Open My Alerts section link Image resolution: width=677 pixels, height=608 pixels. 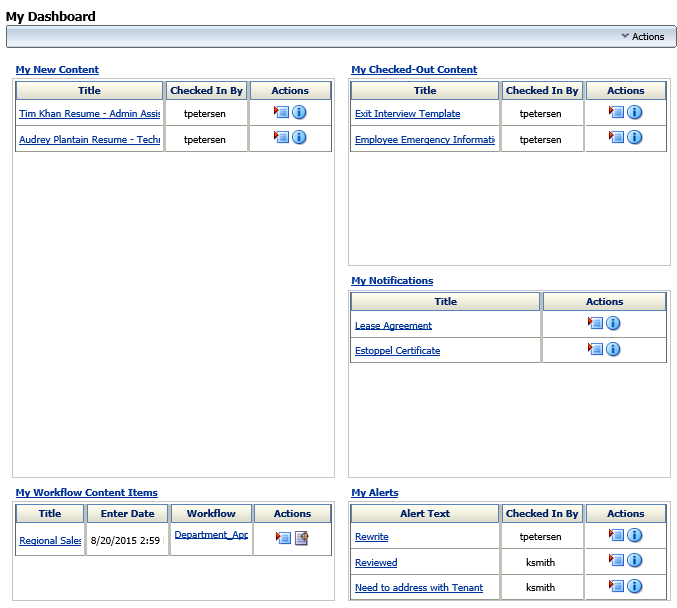pyautogui.click(x=375, y=493)
